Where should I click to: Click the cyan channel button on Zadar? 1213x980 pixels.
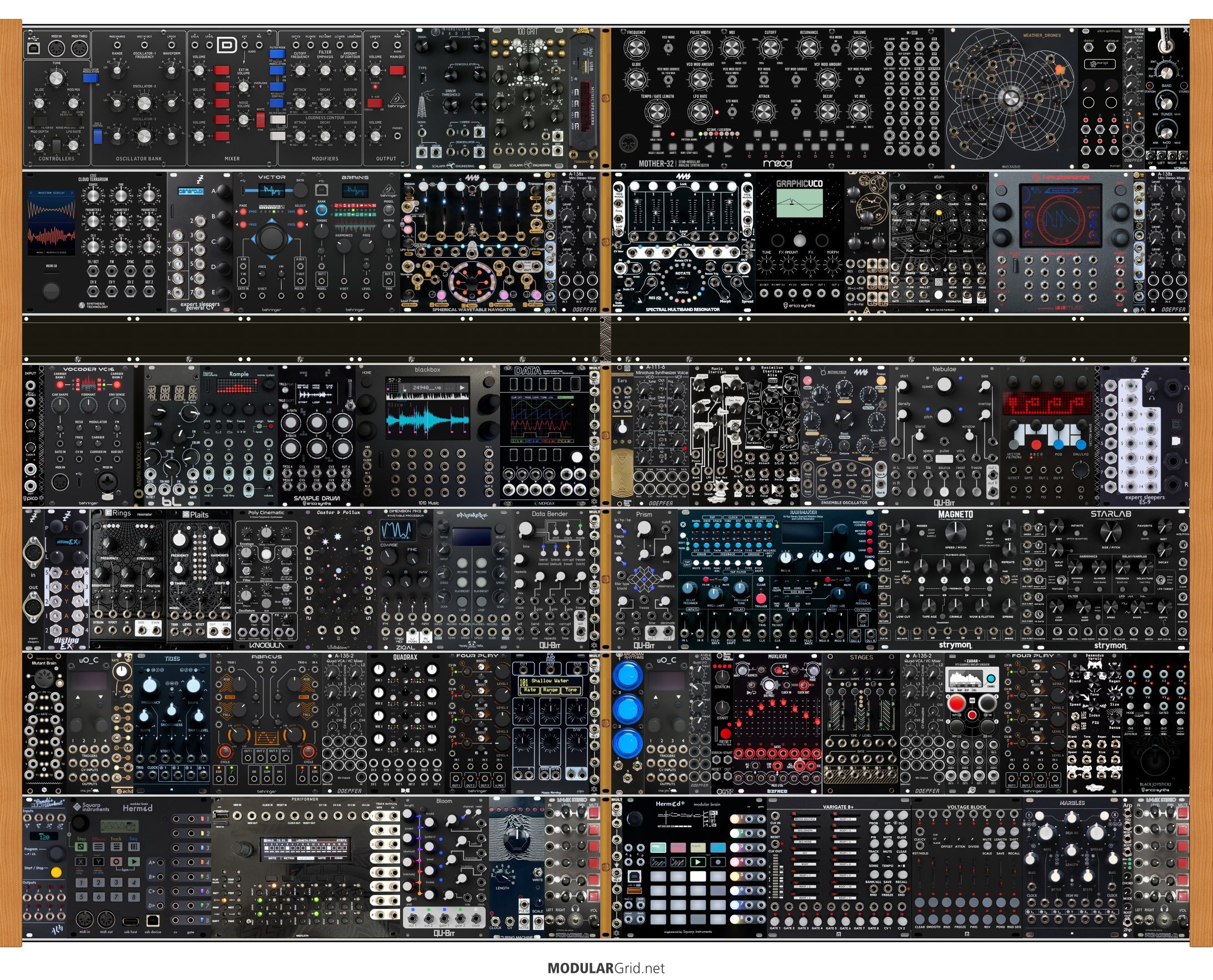pyautogui.click(x=991, y=679)
